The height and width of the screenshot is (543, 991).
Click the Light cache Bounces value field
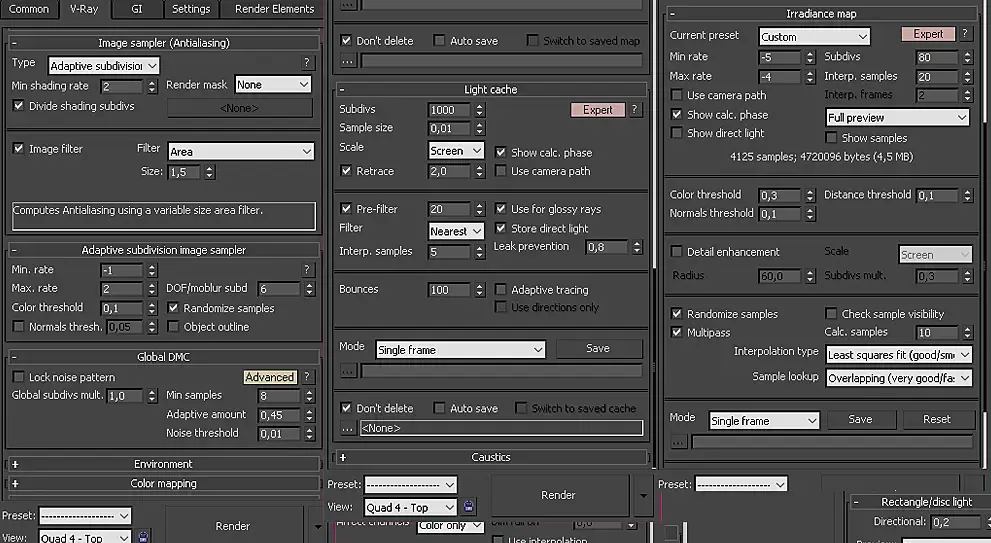(x=449, y=290)
